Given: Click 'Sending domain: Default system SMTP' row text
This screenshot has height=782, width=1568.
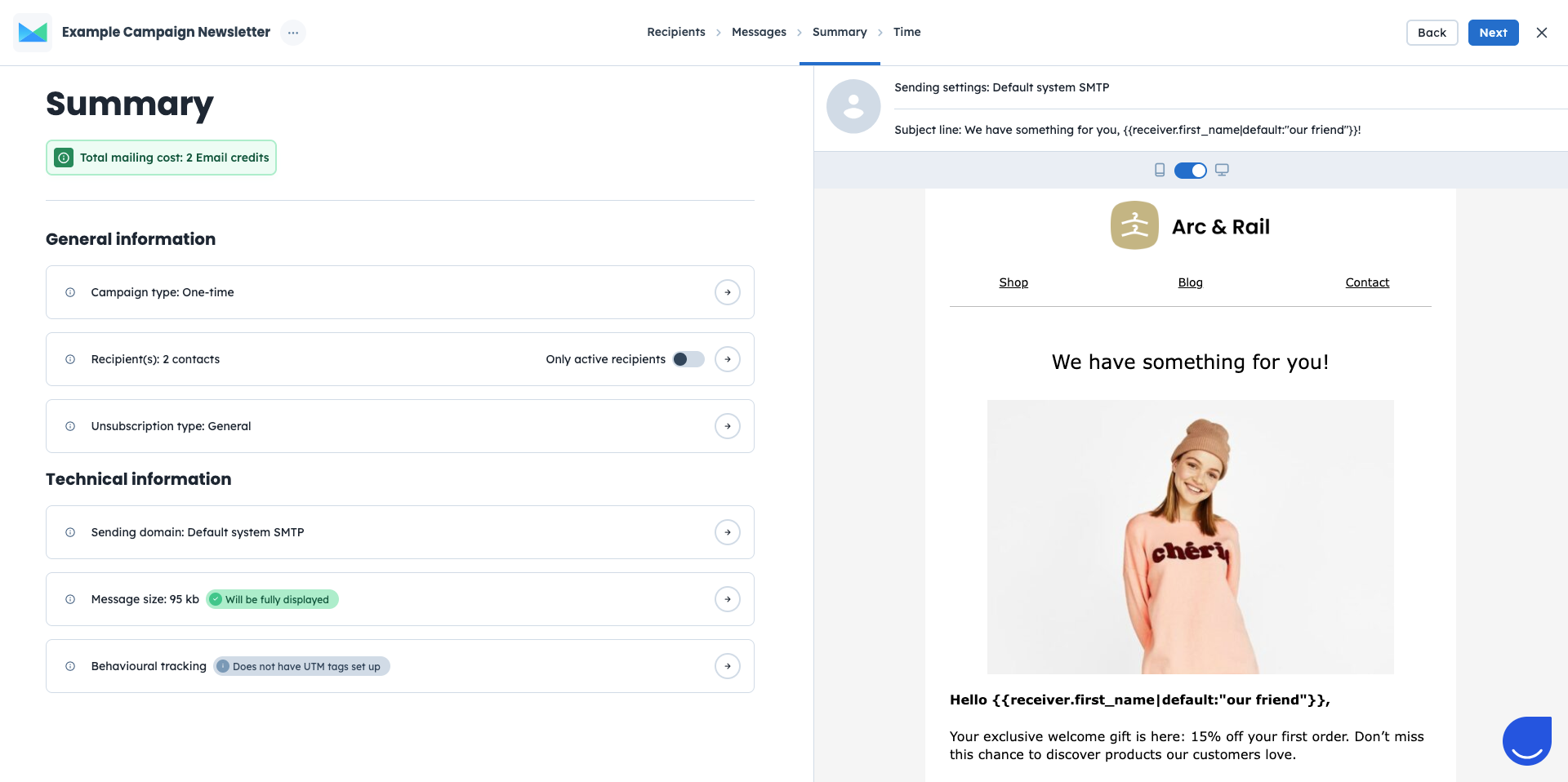Looking at the screenshot, I should pyautogui.click(x=198, y=532).
